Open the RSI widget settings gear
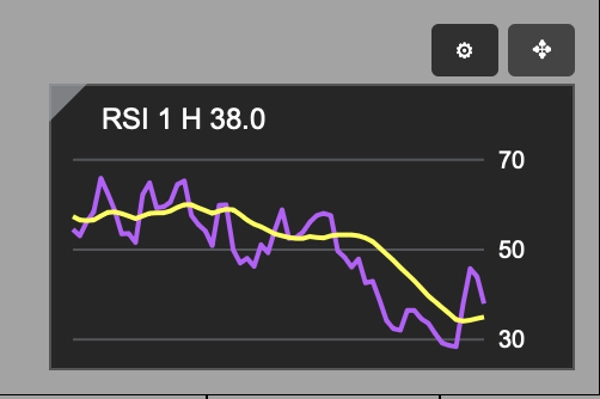600x399 pixels. click(x=465, y=50)
